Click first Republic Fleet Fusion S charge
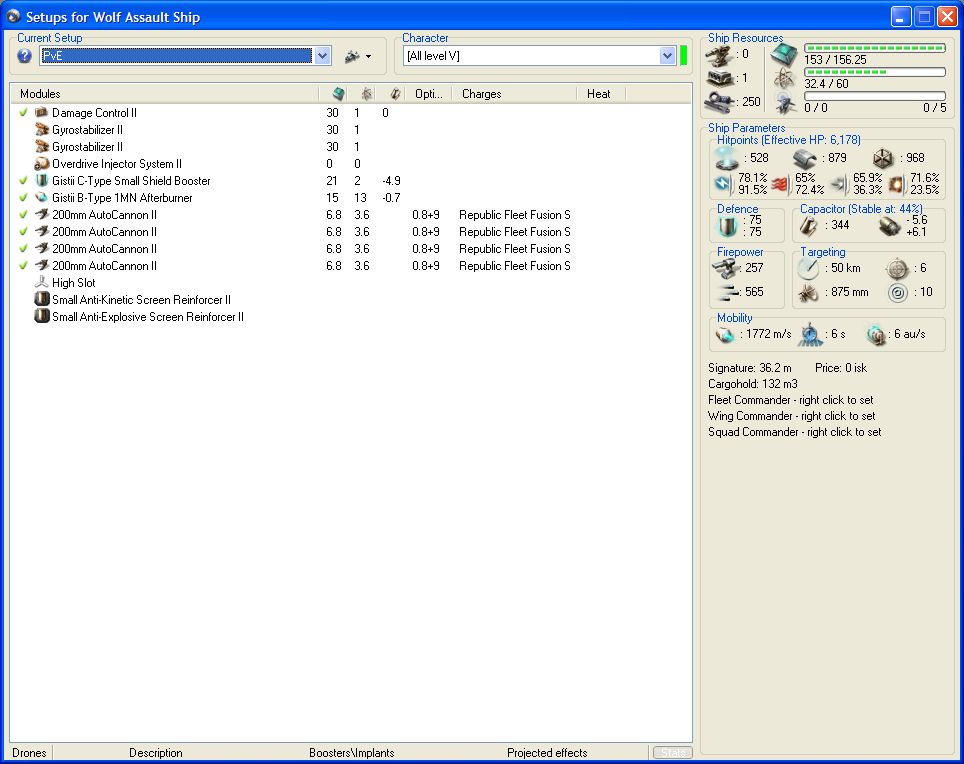964x764 pixels. (x=515, y=215)
